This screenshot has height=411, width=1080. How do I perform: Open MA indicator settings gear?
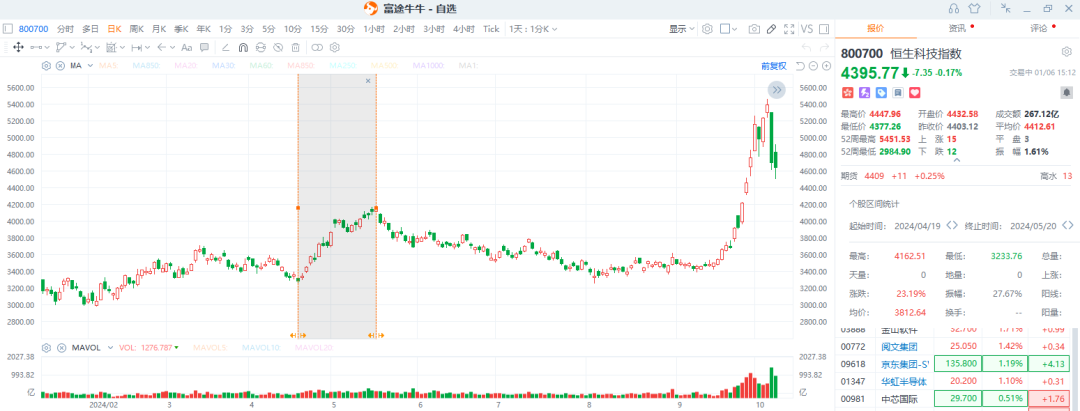(46, 66)
